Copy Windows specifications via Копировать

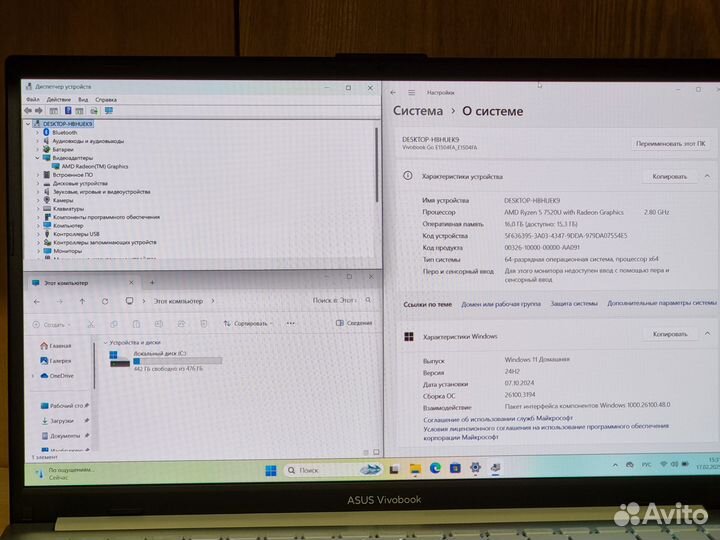tap(670, 334)
